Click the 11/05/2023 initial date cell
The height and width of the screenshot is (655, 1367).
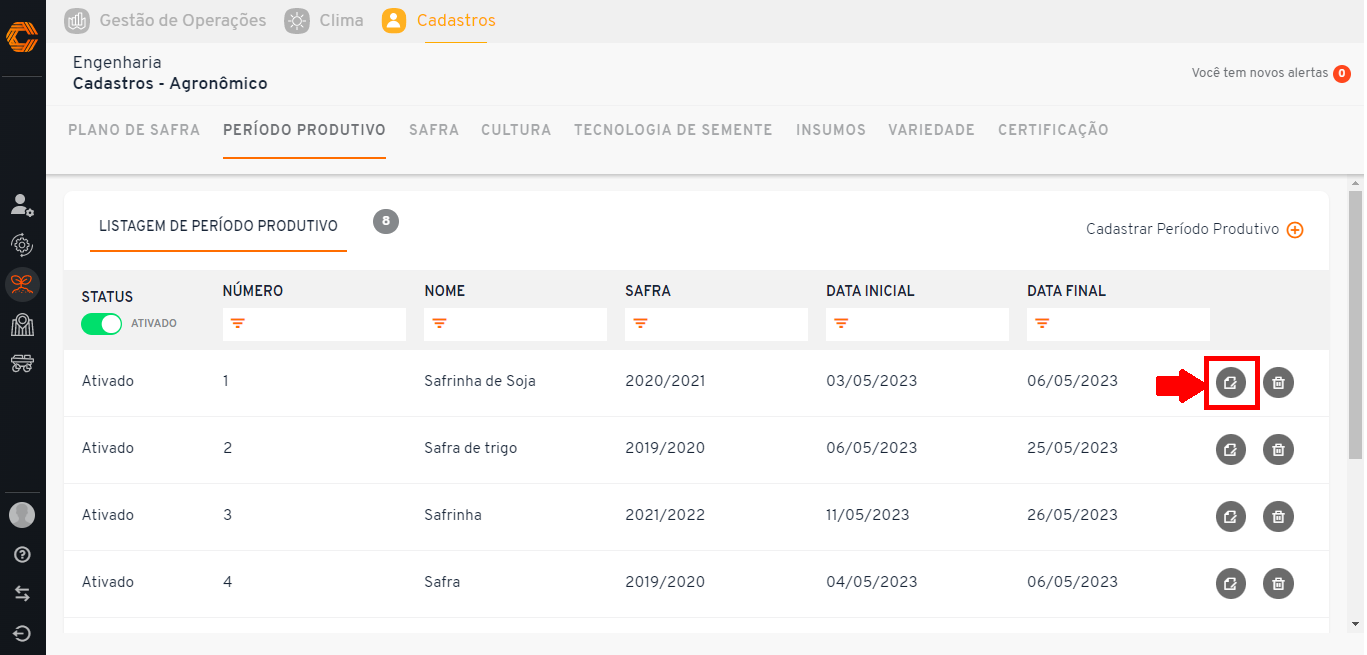click(868, 515)
